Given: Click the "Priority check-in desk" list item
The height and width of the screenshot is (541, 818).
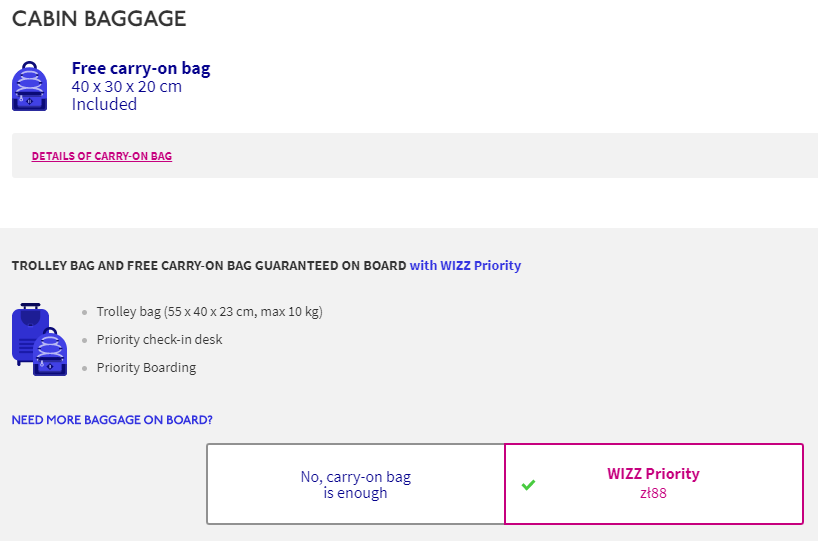Looking at the screenshot, I should tap(159, 340).
